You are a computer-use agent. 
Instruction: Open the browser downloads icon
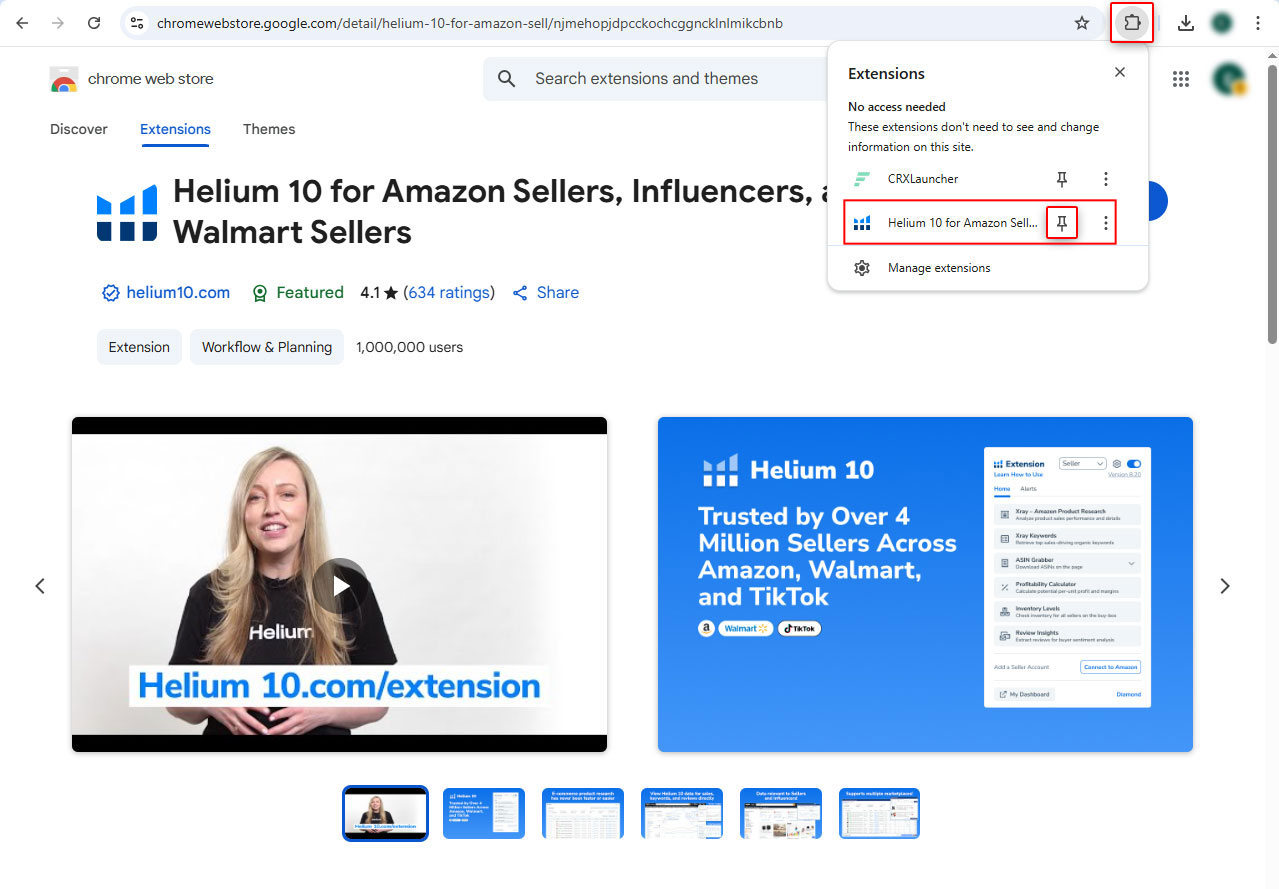[x=1186, y=23]
